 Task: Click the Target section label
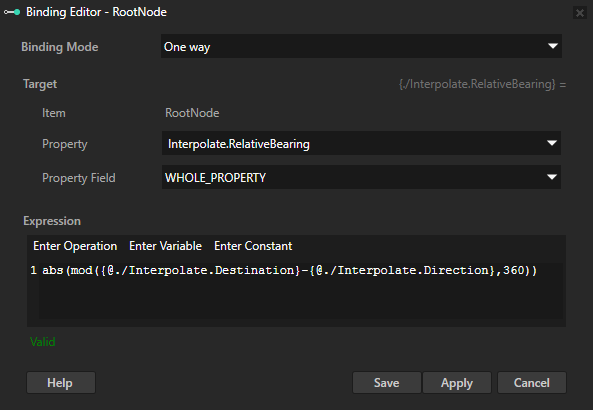click(x=40, y=84)
